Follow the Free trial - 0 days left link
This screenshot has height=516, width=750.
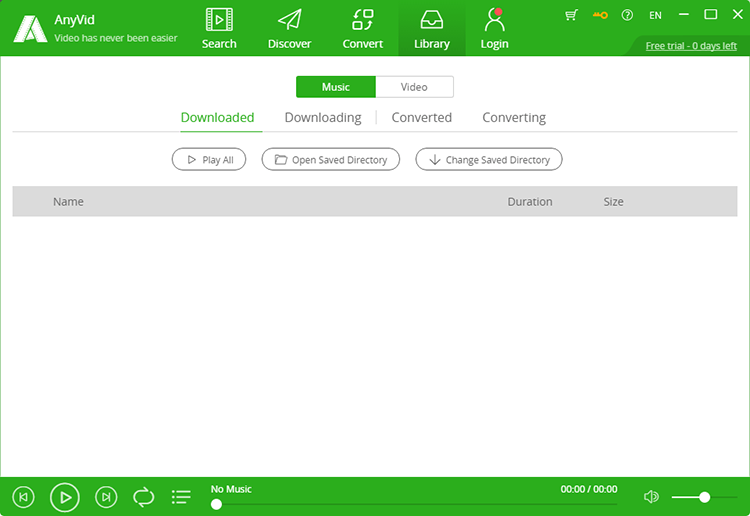pyautogui.click(x=691, y=46)
